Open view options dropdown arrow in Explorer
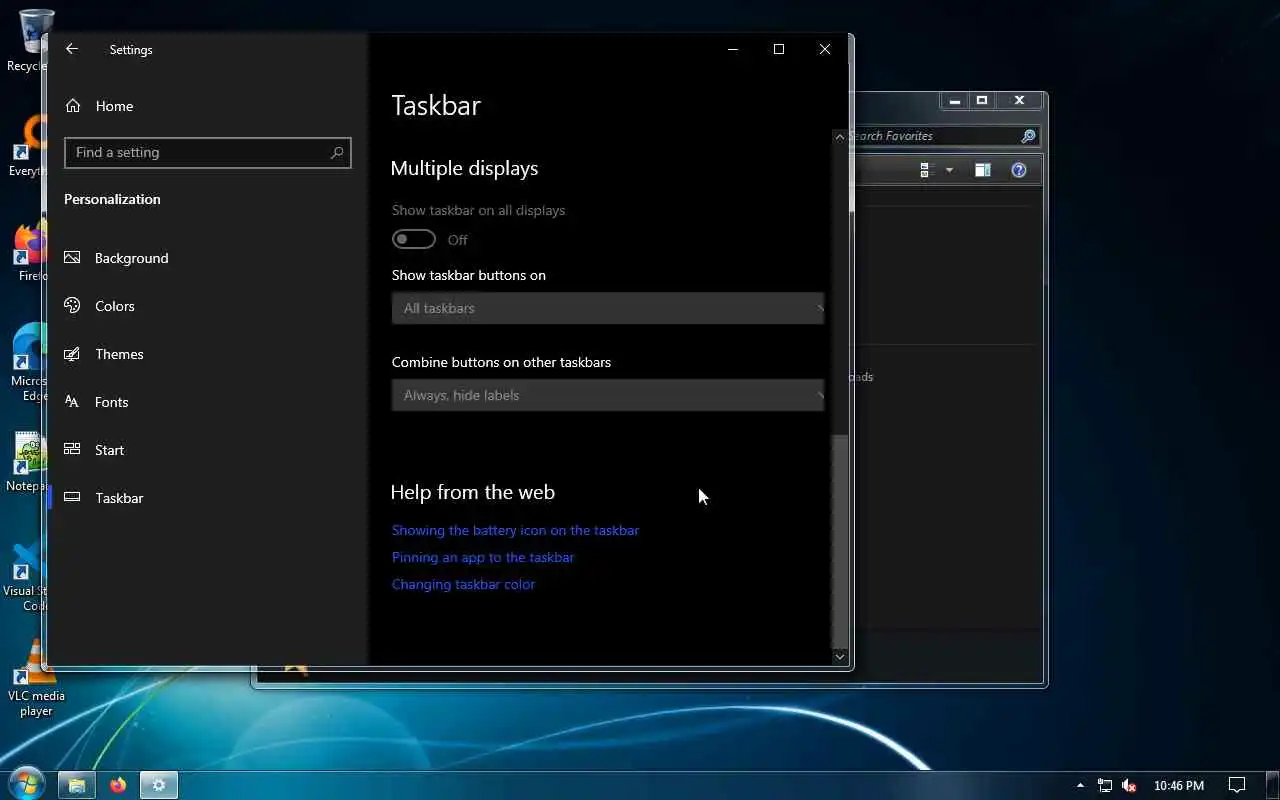The width and height of the screenshot is (1280, 800). (949, 170)
